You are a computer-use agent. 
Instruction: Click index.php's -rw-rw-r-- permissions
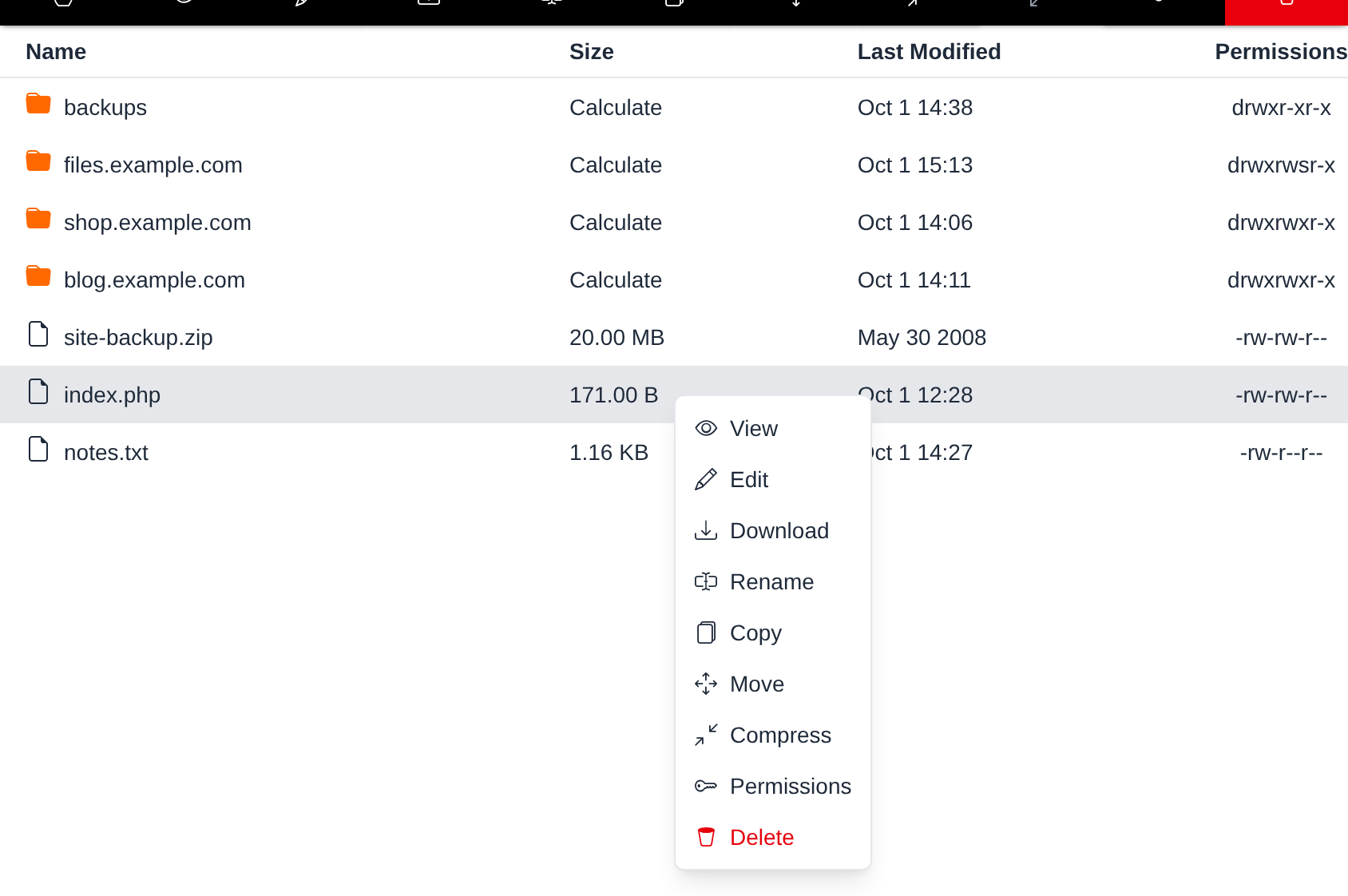tap(1281, 394)
